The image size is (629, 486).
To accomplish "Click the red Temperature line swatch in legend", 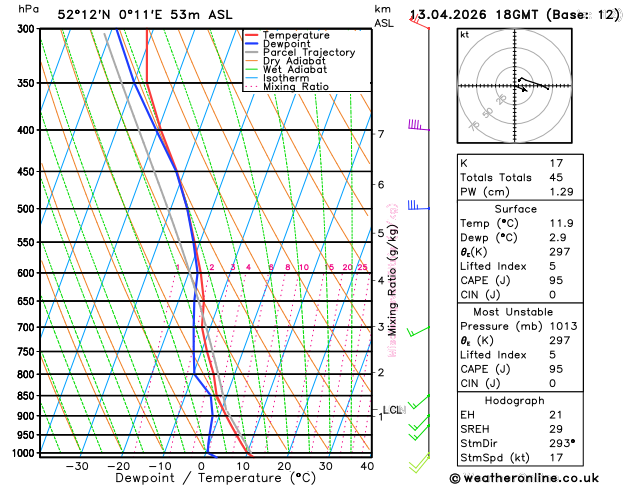I will [x=252, y=35].
